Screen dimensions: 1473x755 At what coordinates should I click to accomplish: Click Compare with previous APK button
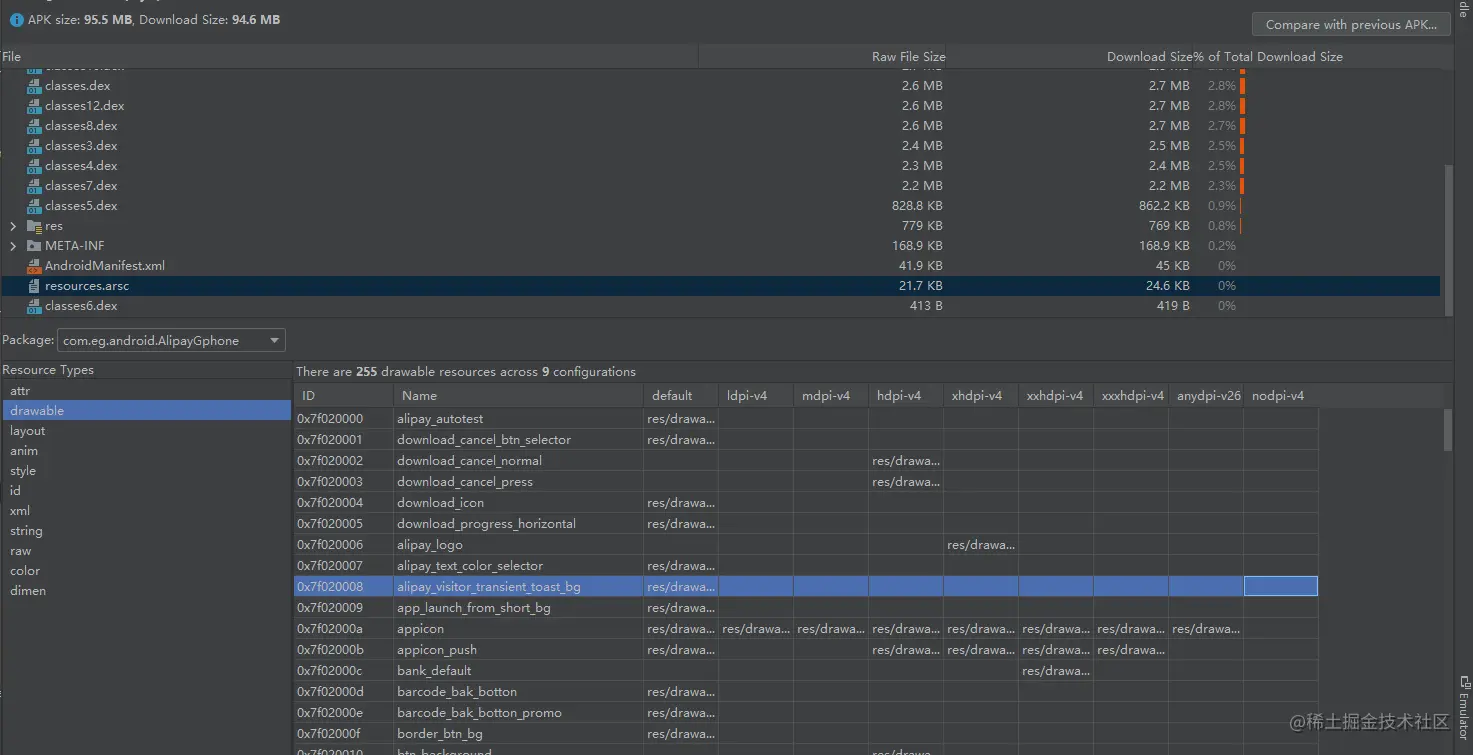pyautogui.click(x=1351, y=25)
